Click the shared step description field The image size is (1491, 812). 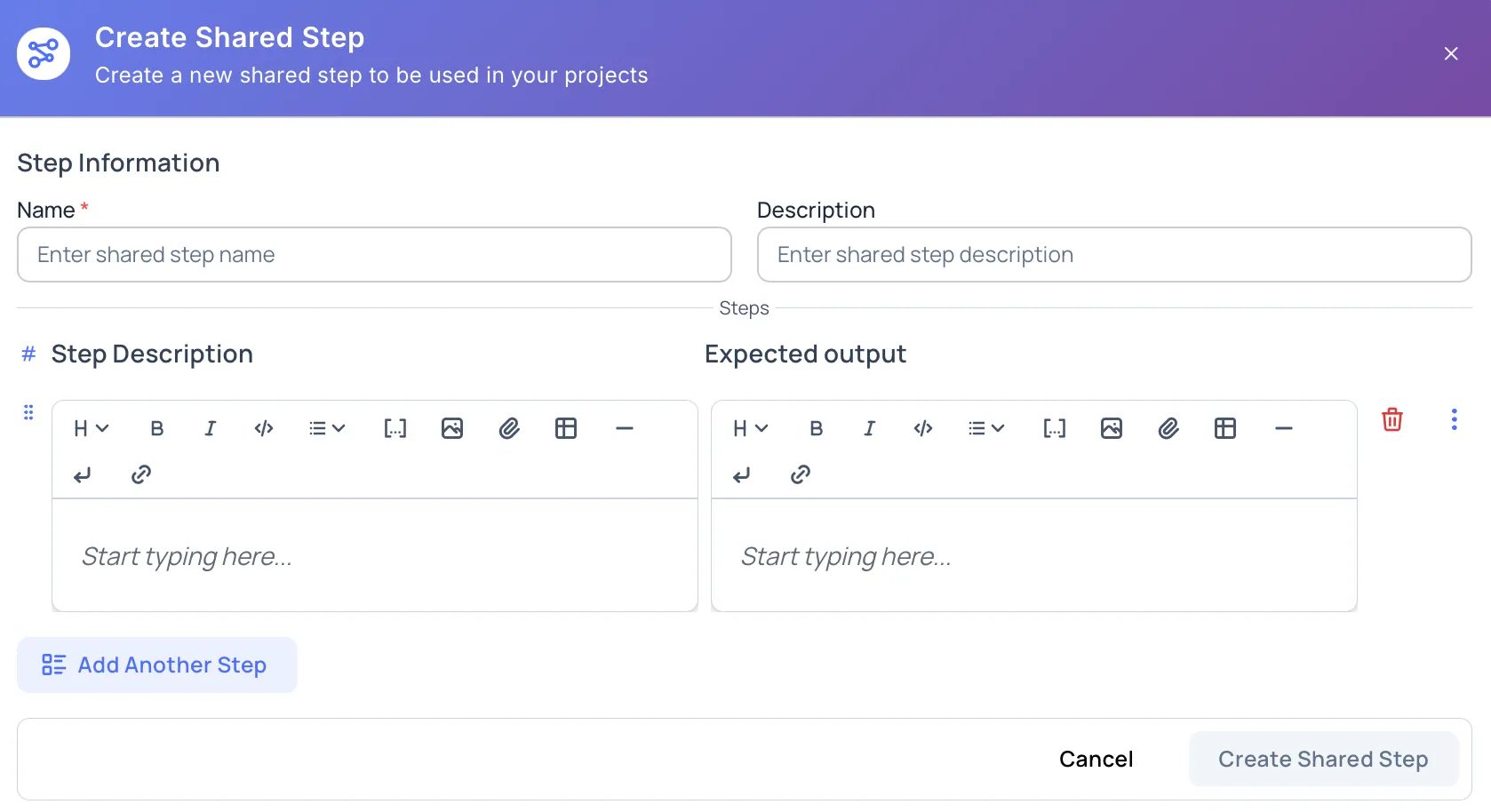pos(1114,255)
